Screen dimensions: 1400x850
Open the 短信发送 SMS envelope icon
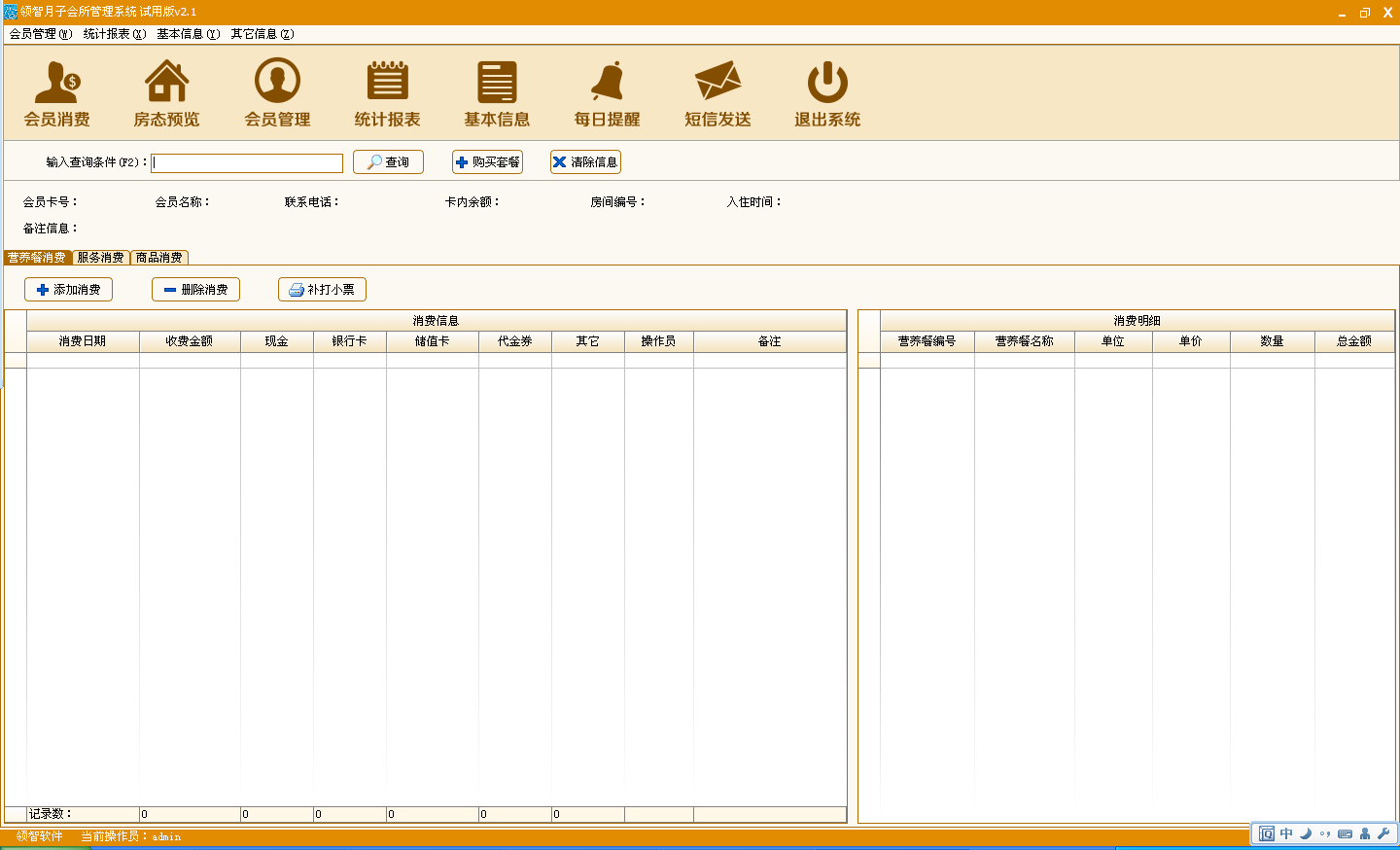717,93
